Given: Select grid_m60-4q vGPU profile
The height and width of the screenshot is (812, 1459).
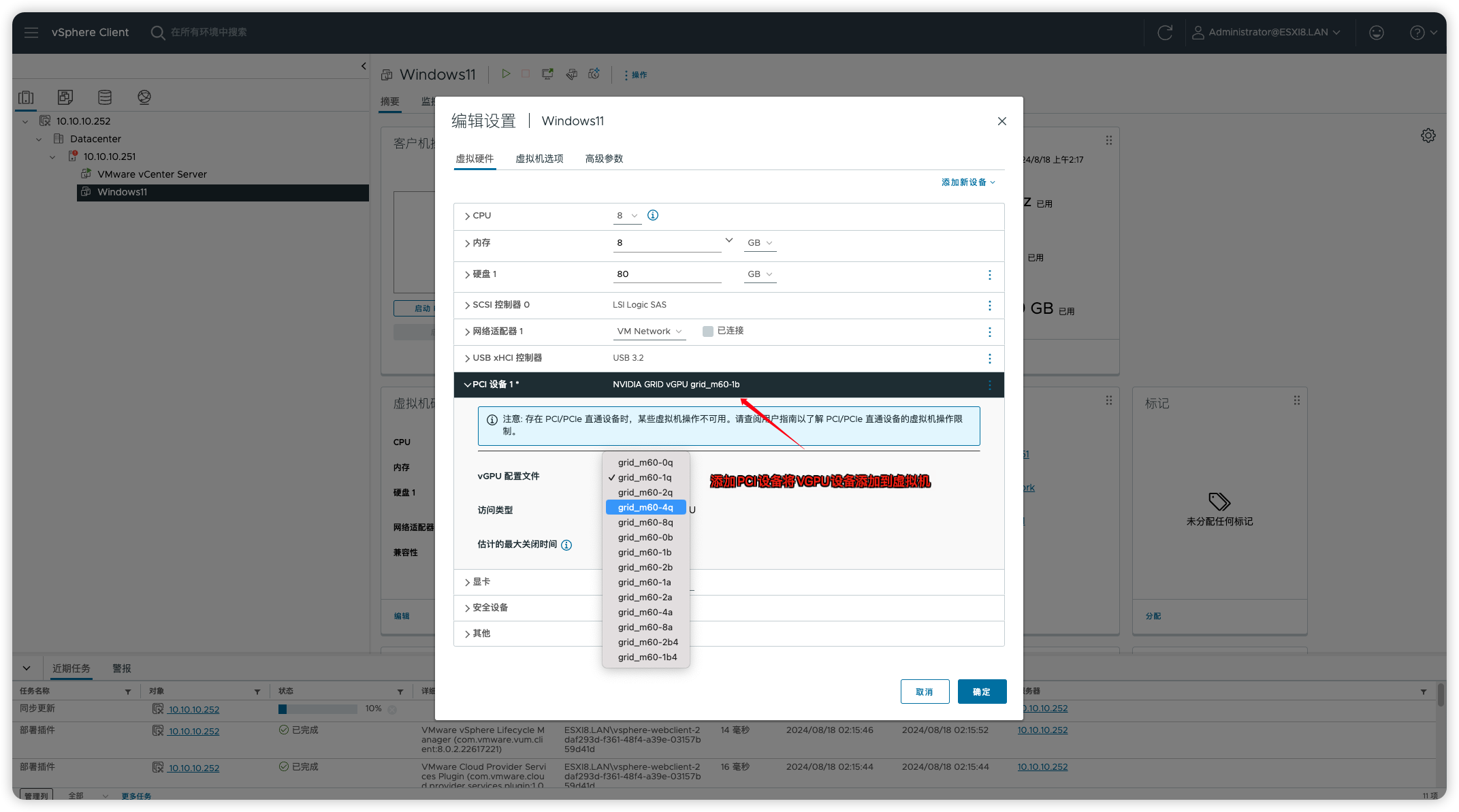Looking at the screenshot, I should [x=645, y=508].
